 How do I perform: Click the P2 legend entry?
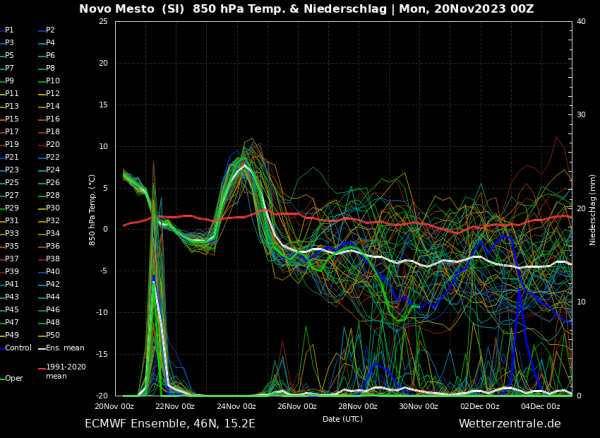[x=47, y=30]
